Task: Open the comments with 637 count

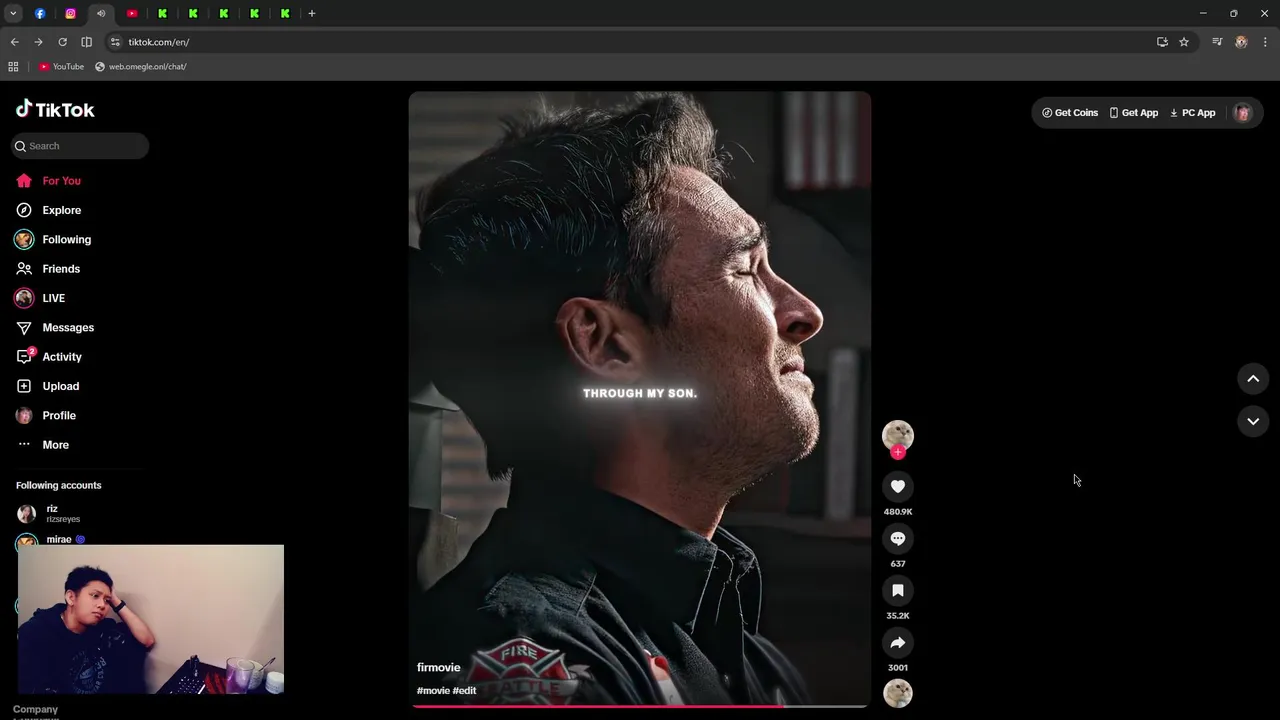Action: pos(898,538)
